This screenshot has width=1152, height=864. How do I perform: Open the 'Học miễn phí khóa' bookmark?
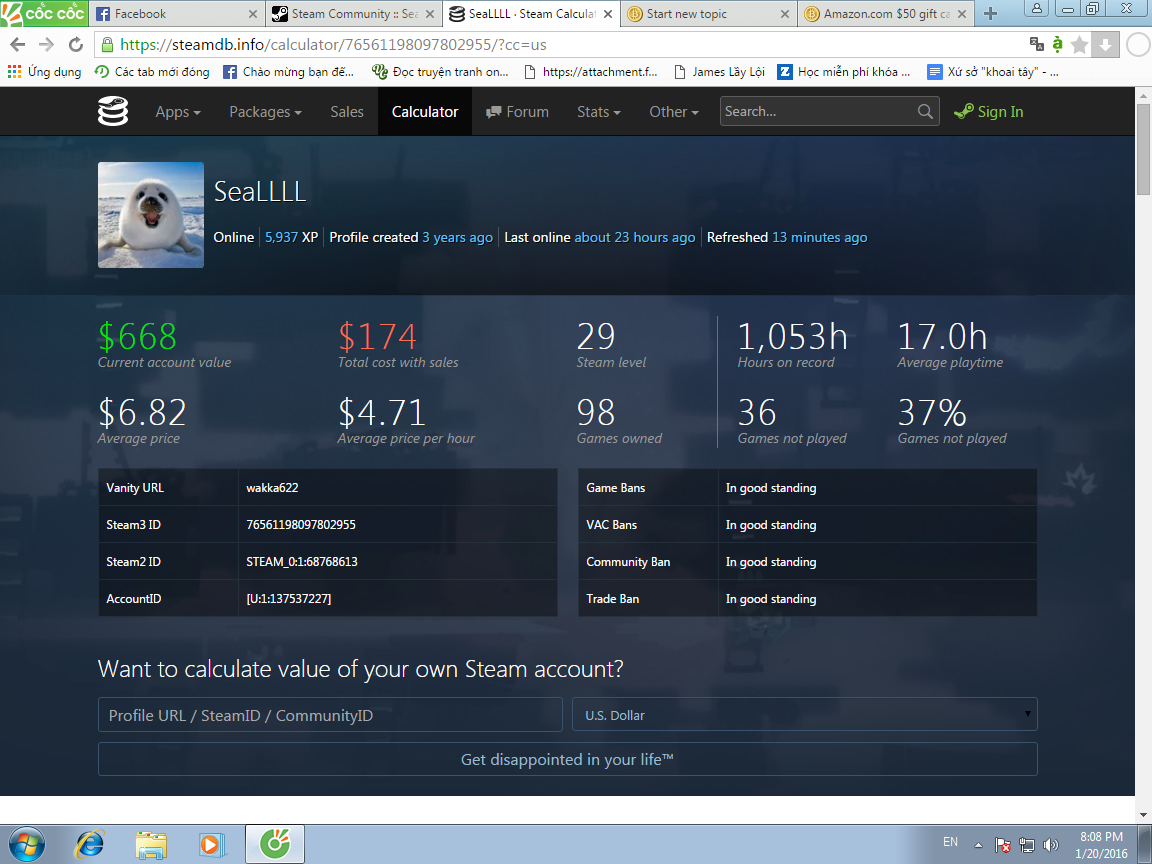[x=844, y=71]
